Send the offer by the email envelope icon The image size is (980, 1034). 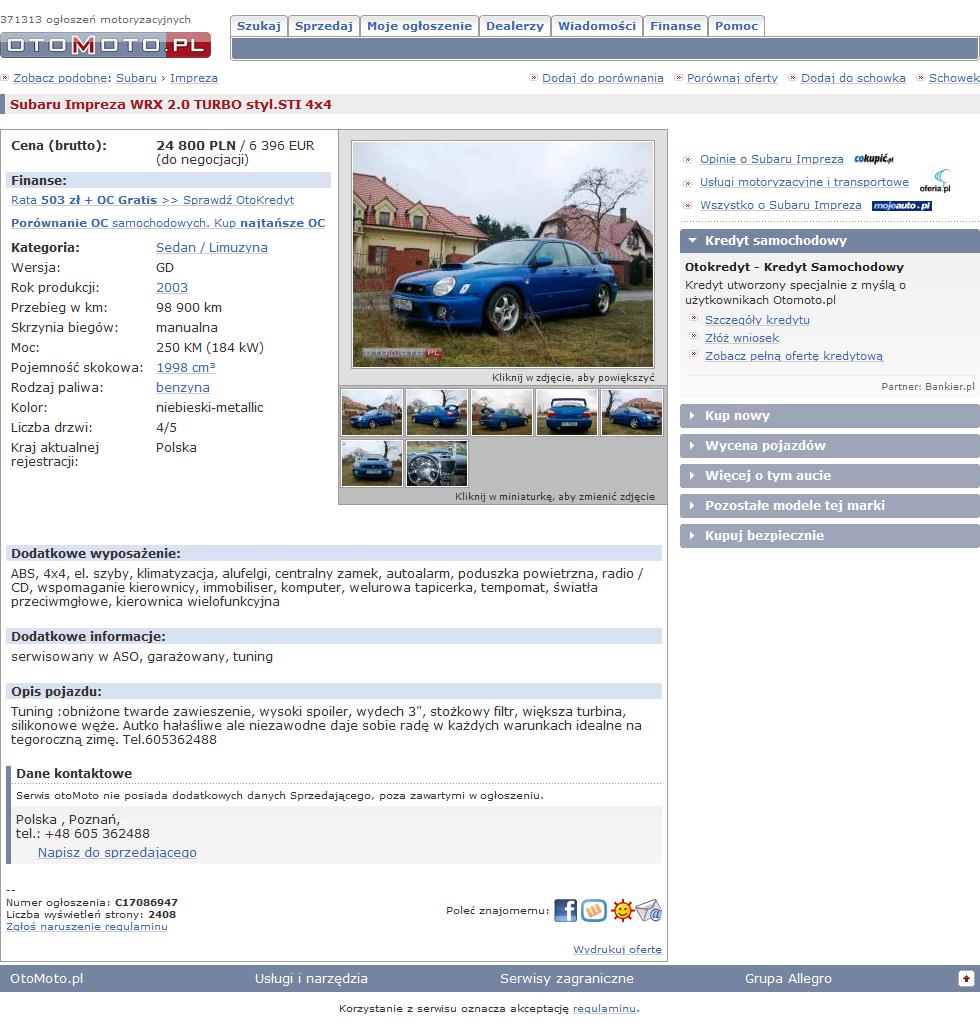pos(649,911)
